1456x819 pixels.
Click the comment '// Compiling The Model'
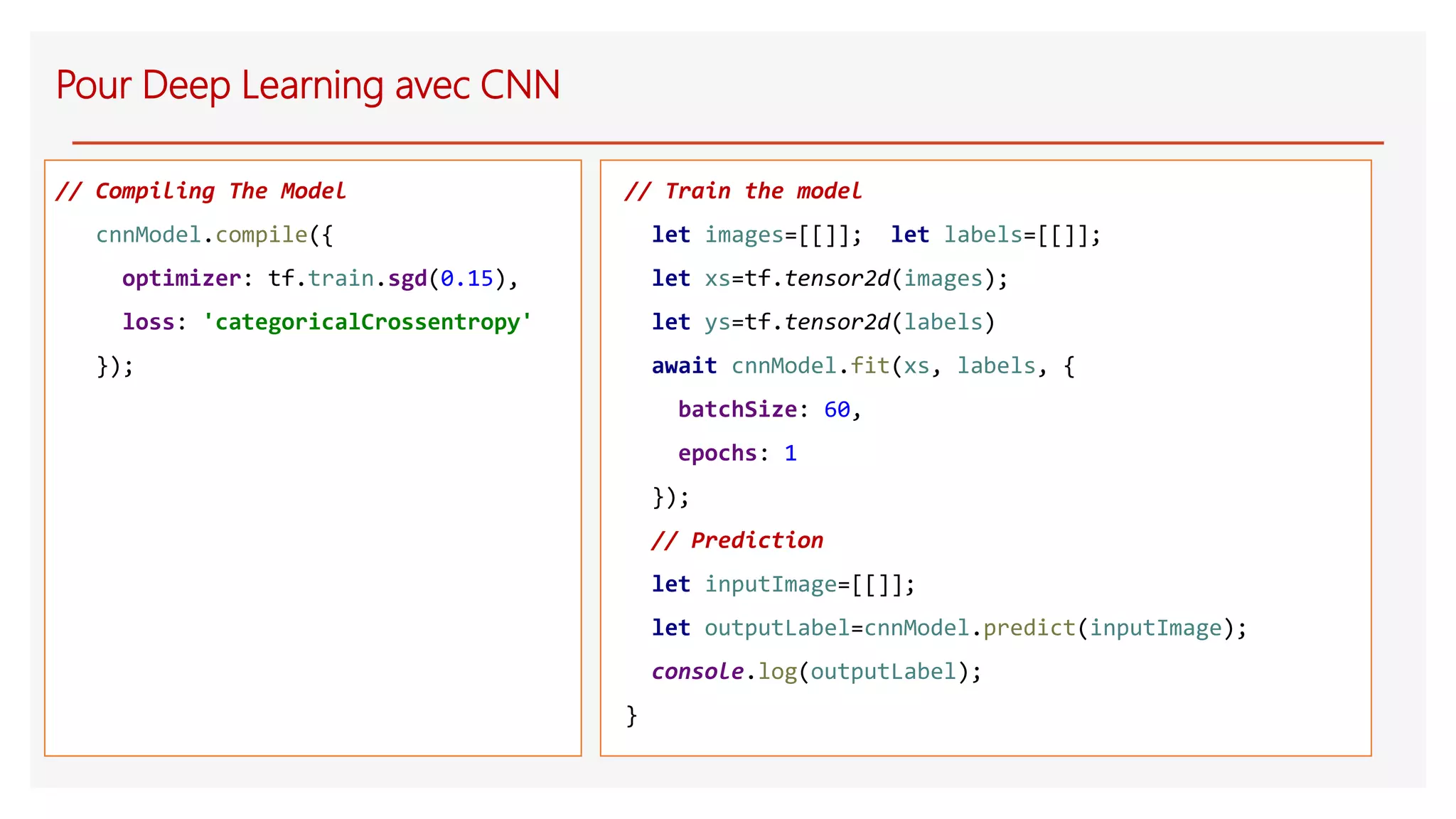pos(200,191)
